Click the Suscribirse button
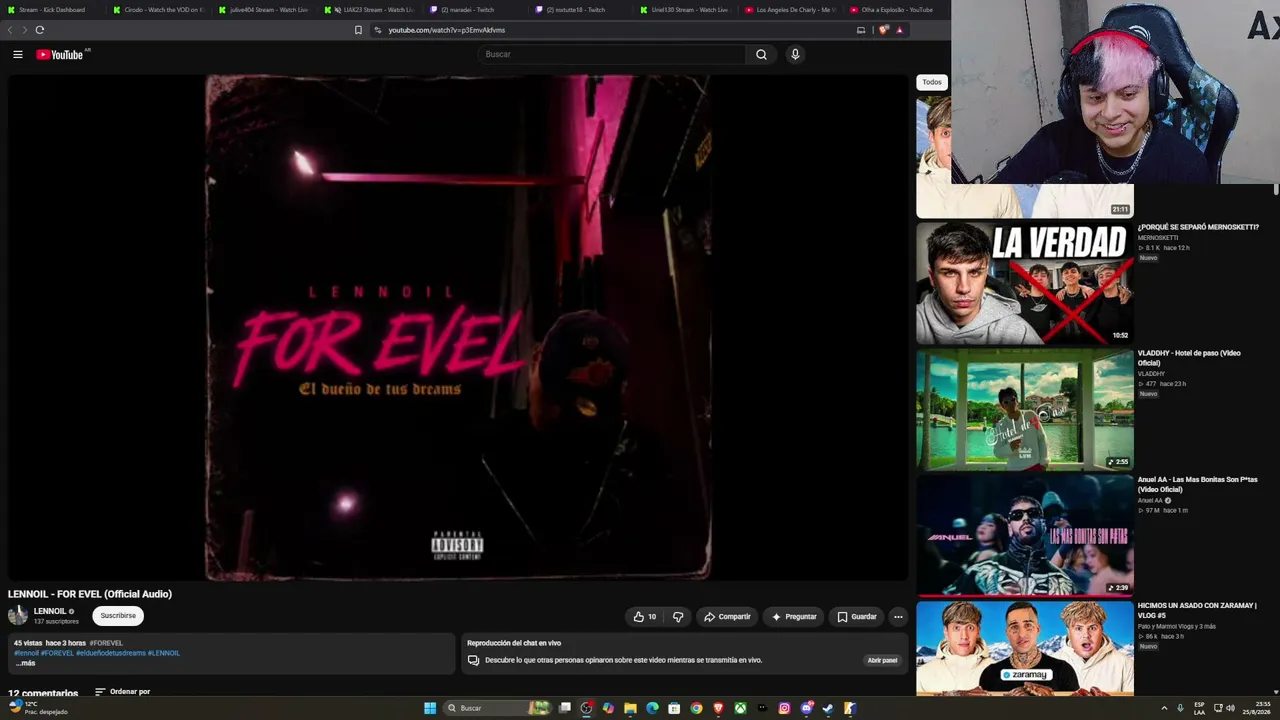This screenshot has height=720, width=1280. 118,616
